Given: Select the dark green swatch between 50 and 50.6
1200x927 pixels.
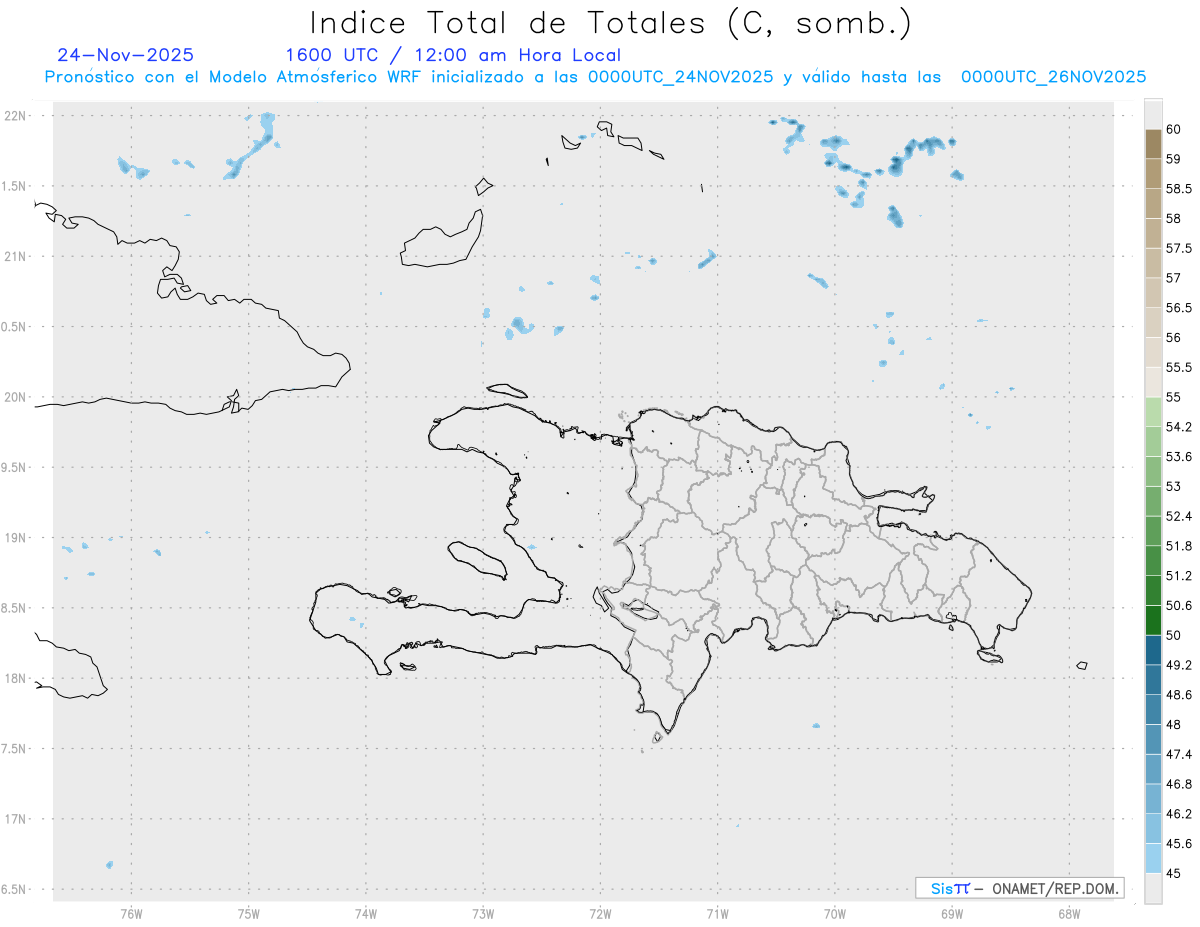Looking at the screenshot, I should 1153,620.
